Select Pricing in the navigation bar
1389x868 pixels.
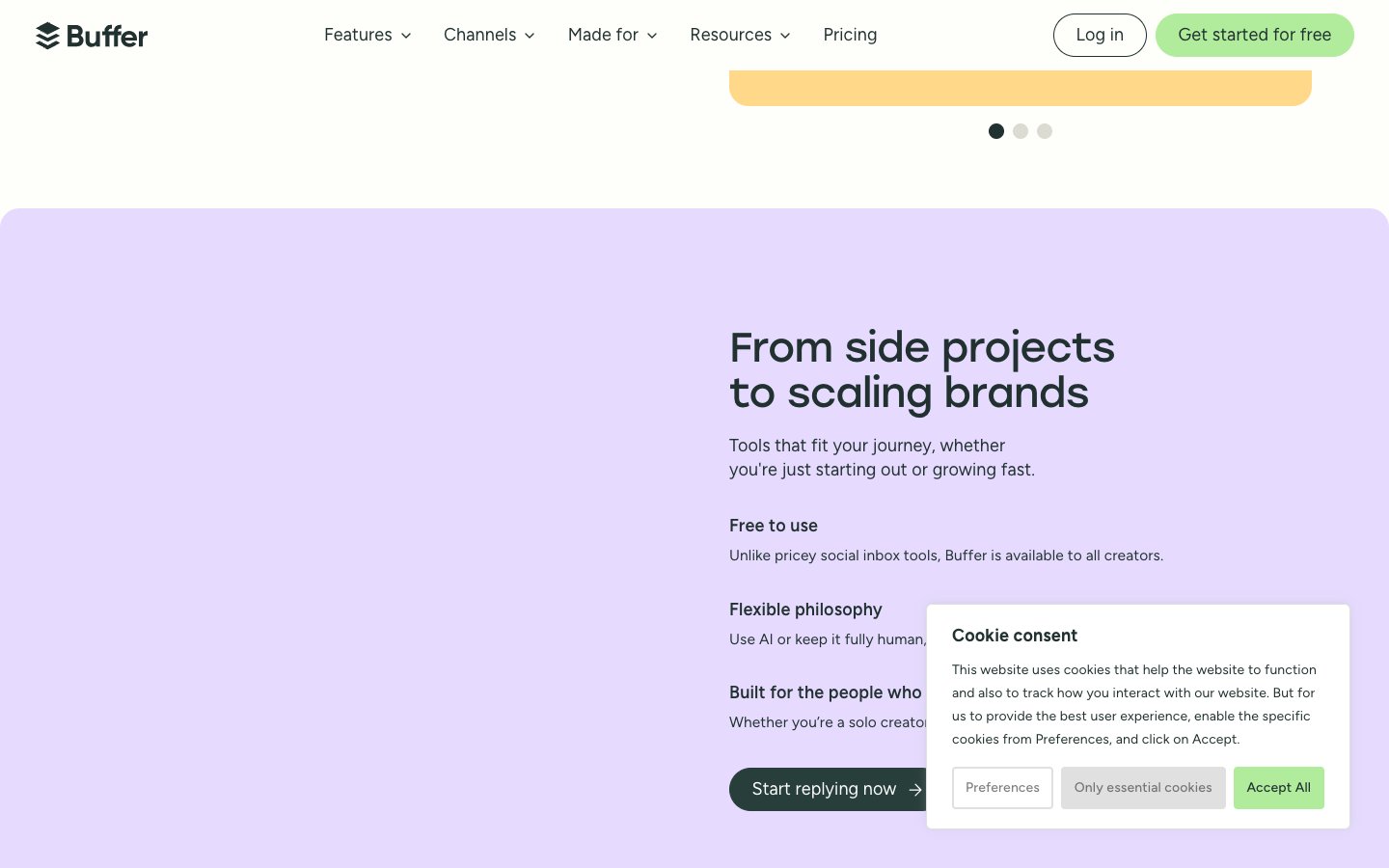click(x=850, y=35)
